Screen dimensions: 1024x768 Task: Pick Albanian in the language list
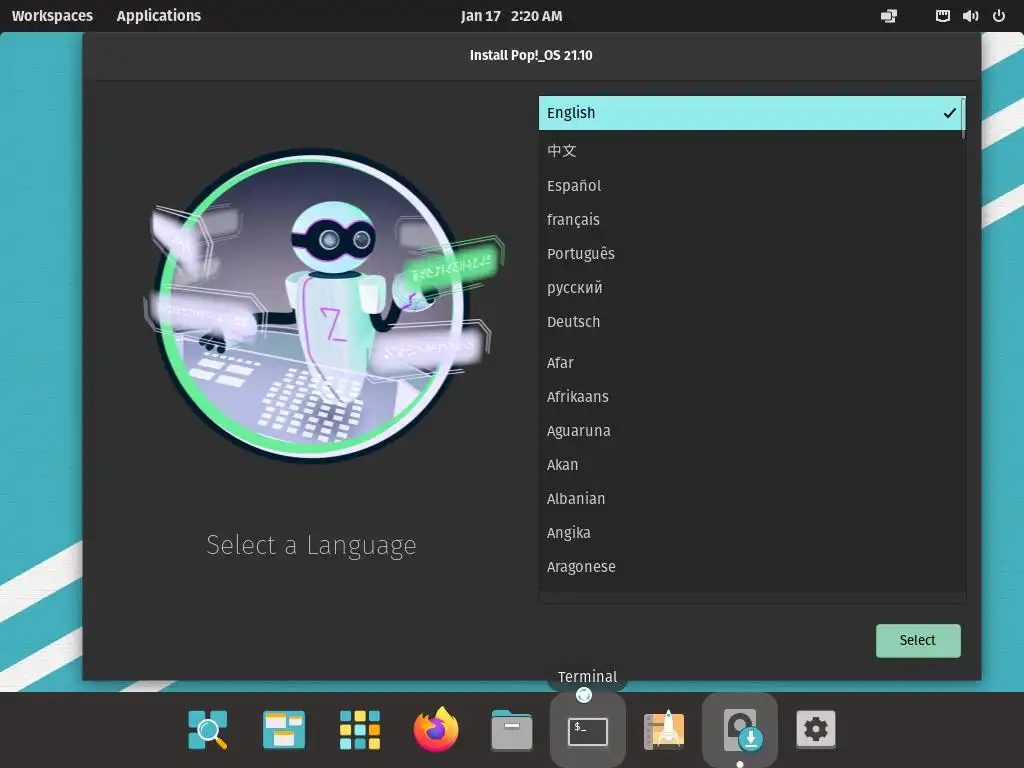click(x=750, y=498)
